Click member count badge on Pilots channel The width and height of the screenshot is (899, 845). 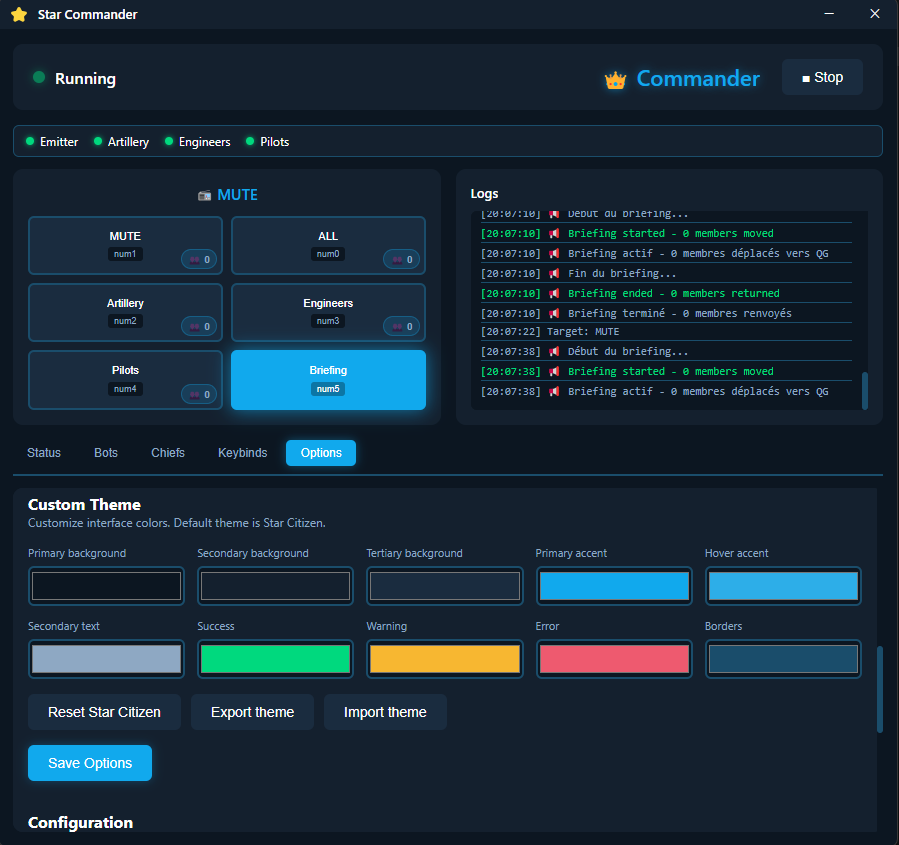(x=200, y=394)
